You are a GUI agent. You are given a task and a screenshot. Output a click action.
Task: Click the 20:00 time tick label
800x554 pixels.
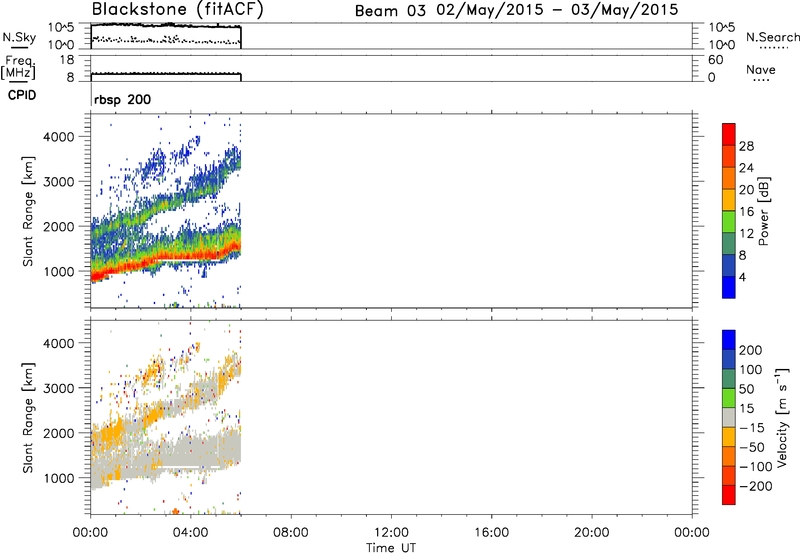(x=592, y=533)
